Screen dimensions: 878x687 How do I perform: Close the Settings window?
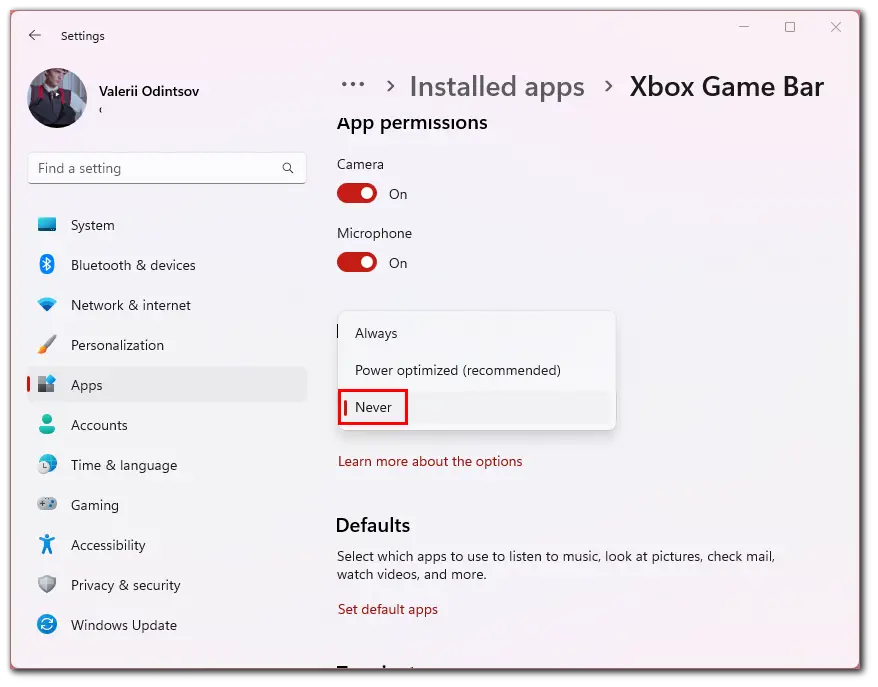(835, 27)
